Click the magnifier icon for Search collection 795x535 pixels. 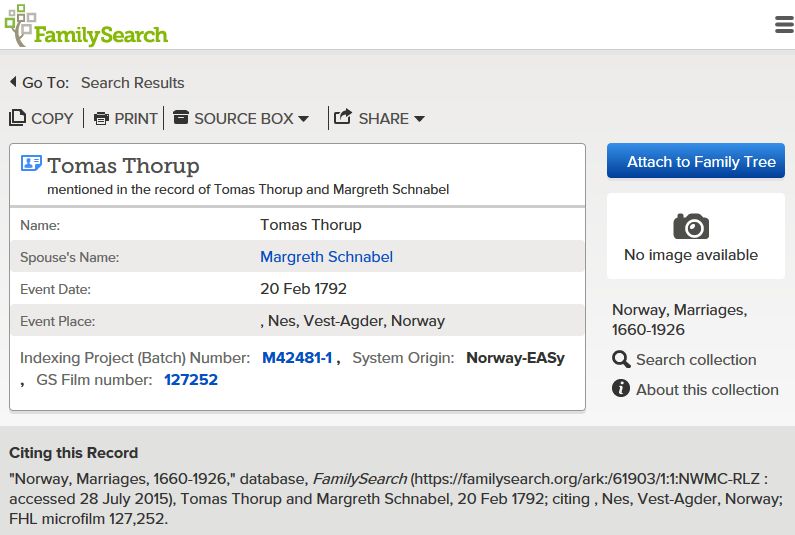tap(621, 360)
